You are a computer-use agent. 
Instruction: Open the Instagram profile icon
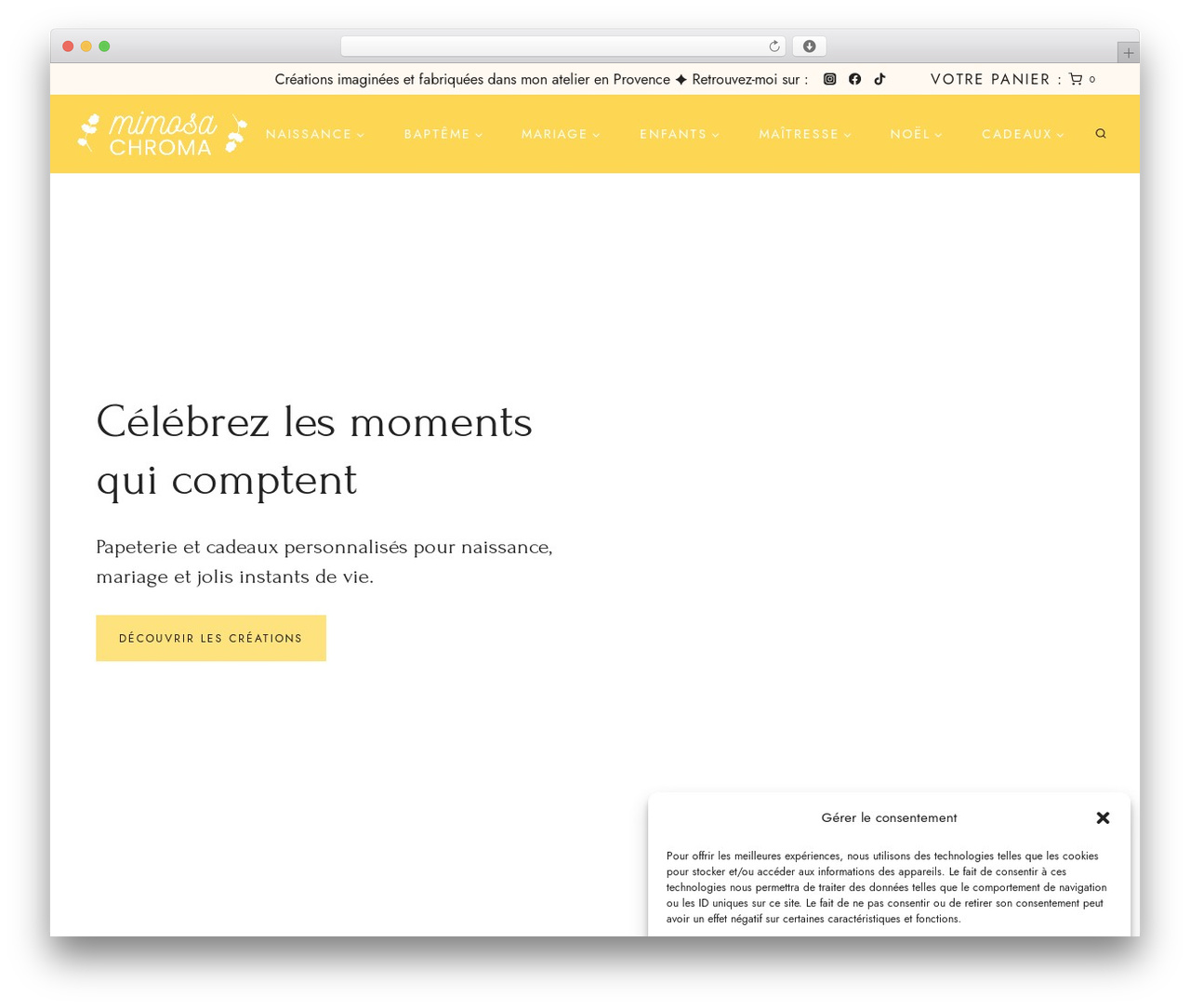point(830,79)
